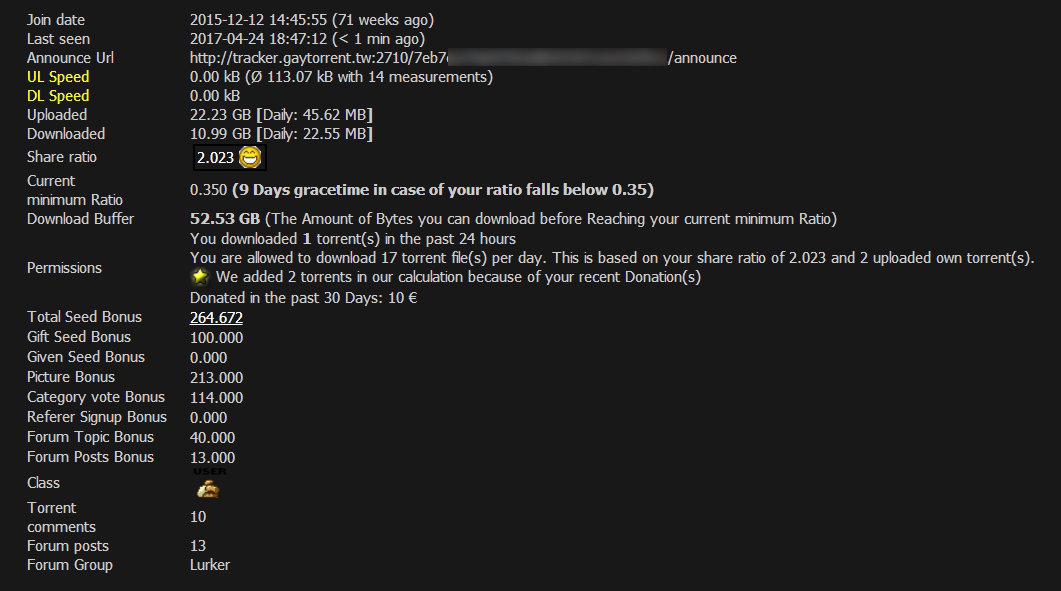
Task: Click the User class badge icon
Action: pyautogui.click(x=208, y=487)
